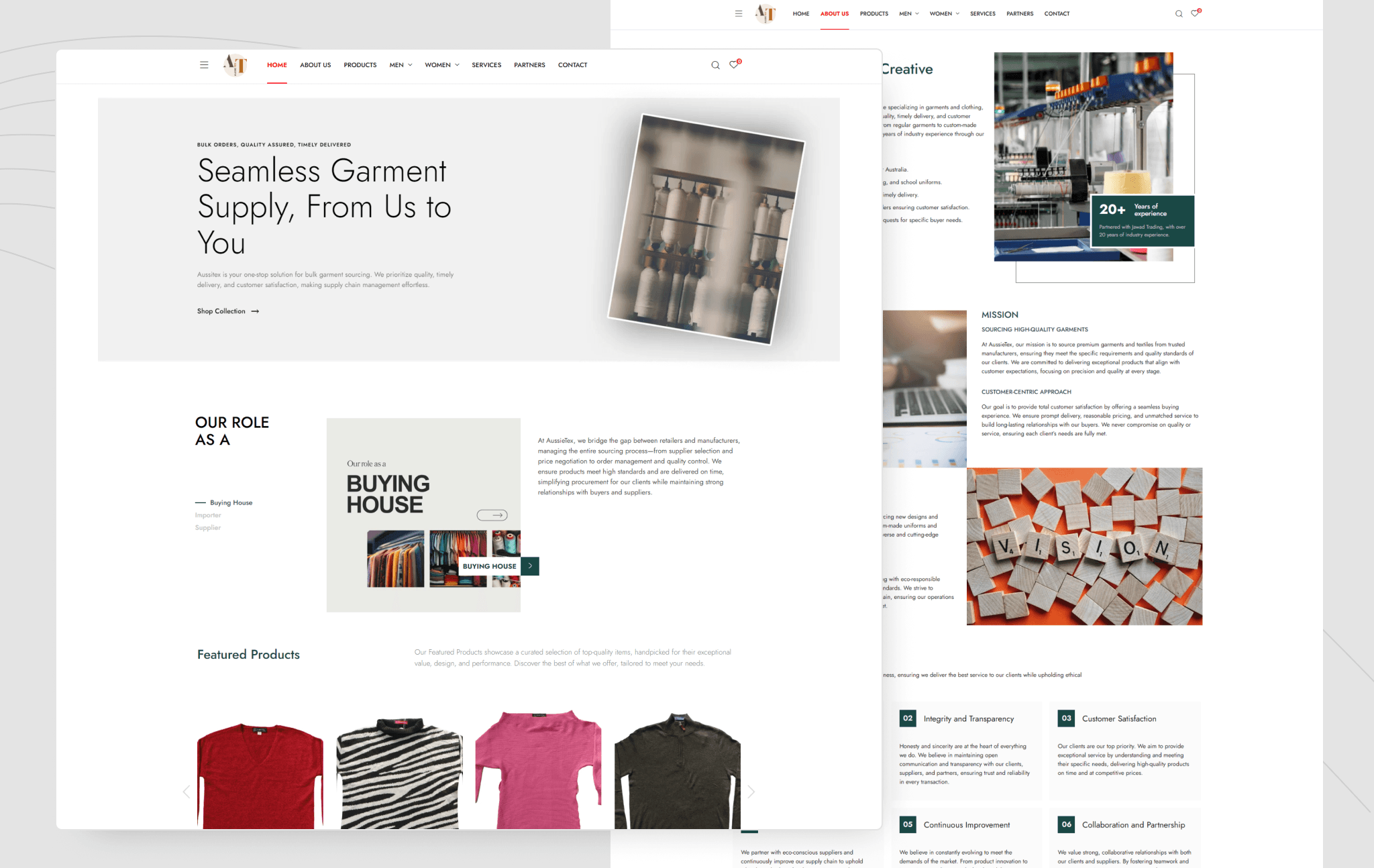Select the Importer role option

208,515
